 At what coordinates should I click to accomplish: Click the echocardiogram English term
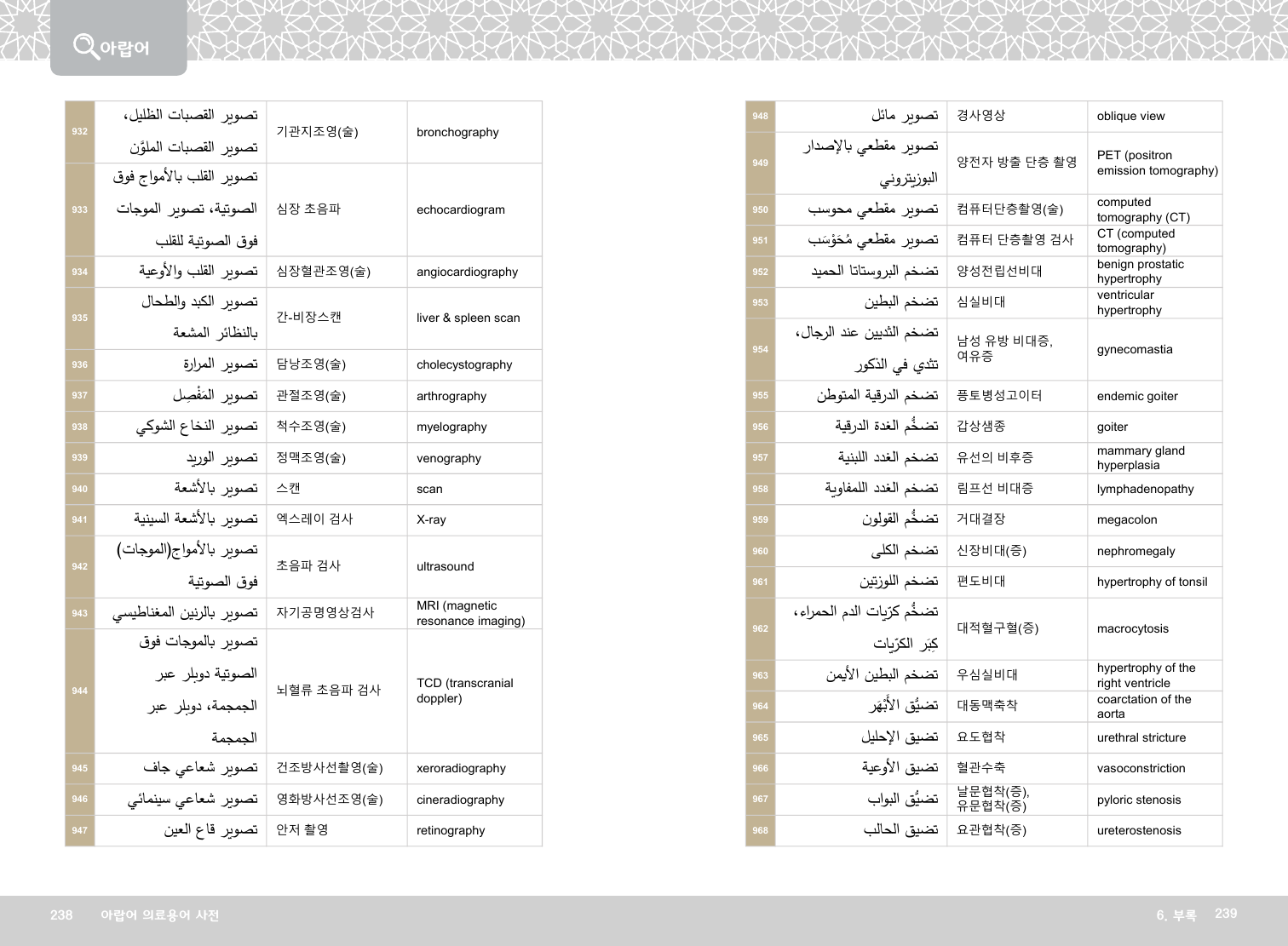pyautogui.click(x=460, y=210)
